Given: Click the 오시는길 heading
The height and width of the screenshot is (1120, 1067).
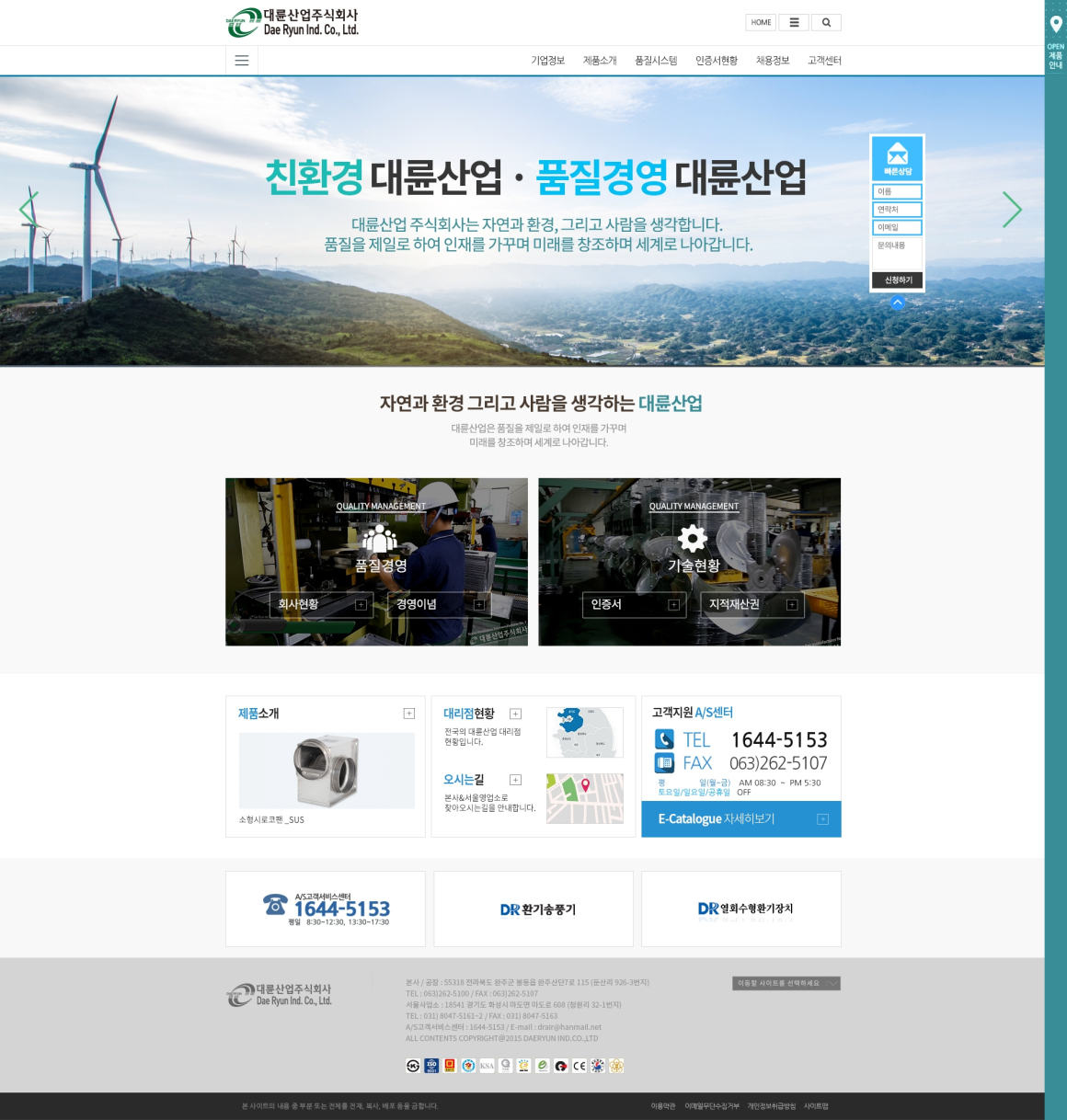Looking at the screenshot, I should 464,780.
